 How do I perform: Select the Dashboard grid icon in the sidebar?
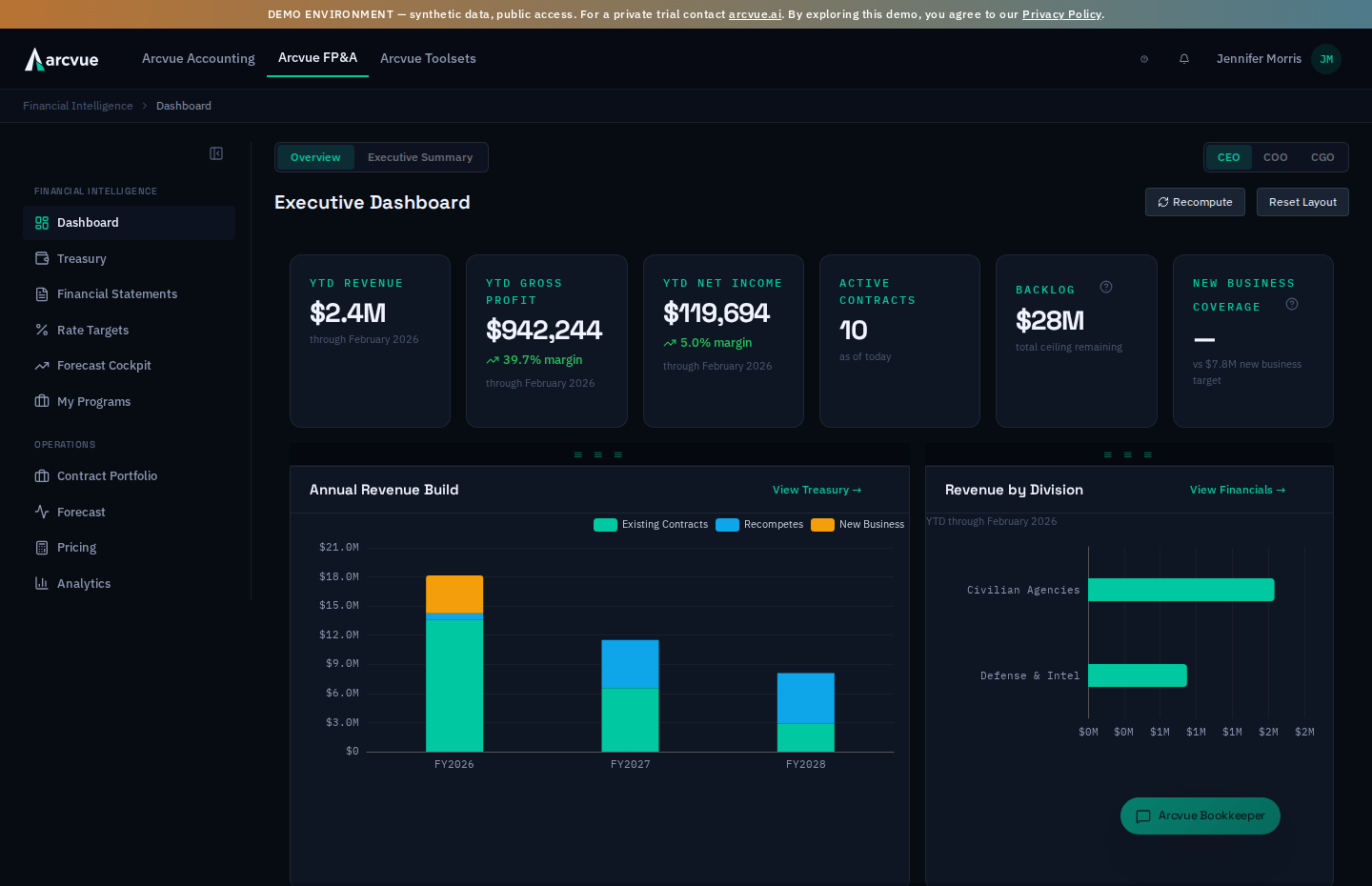[42, 223]
